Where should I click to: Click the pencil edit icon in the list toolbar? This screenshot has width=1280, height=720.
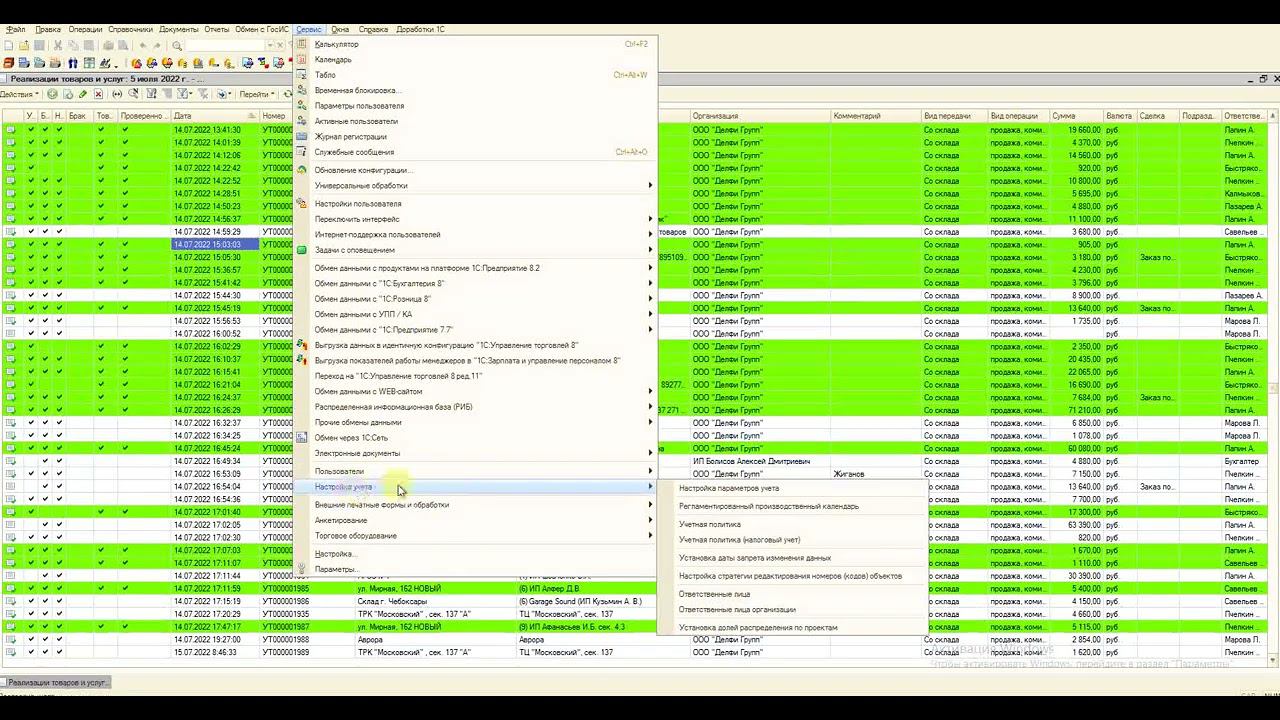click(83, 94)
